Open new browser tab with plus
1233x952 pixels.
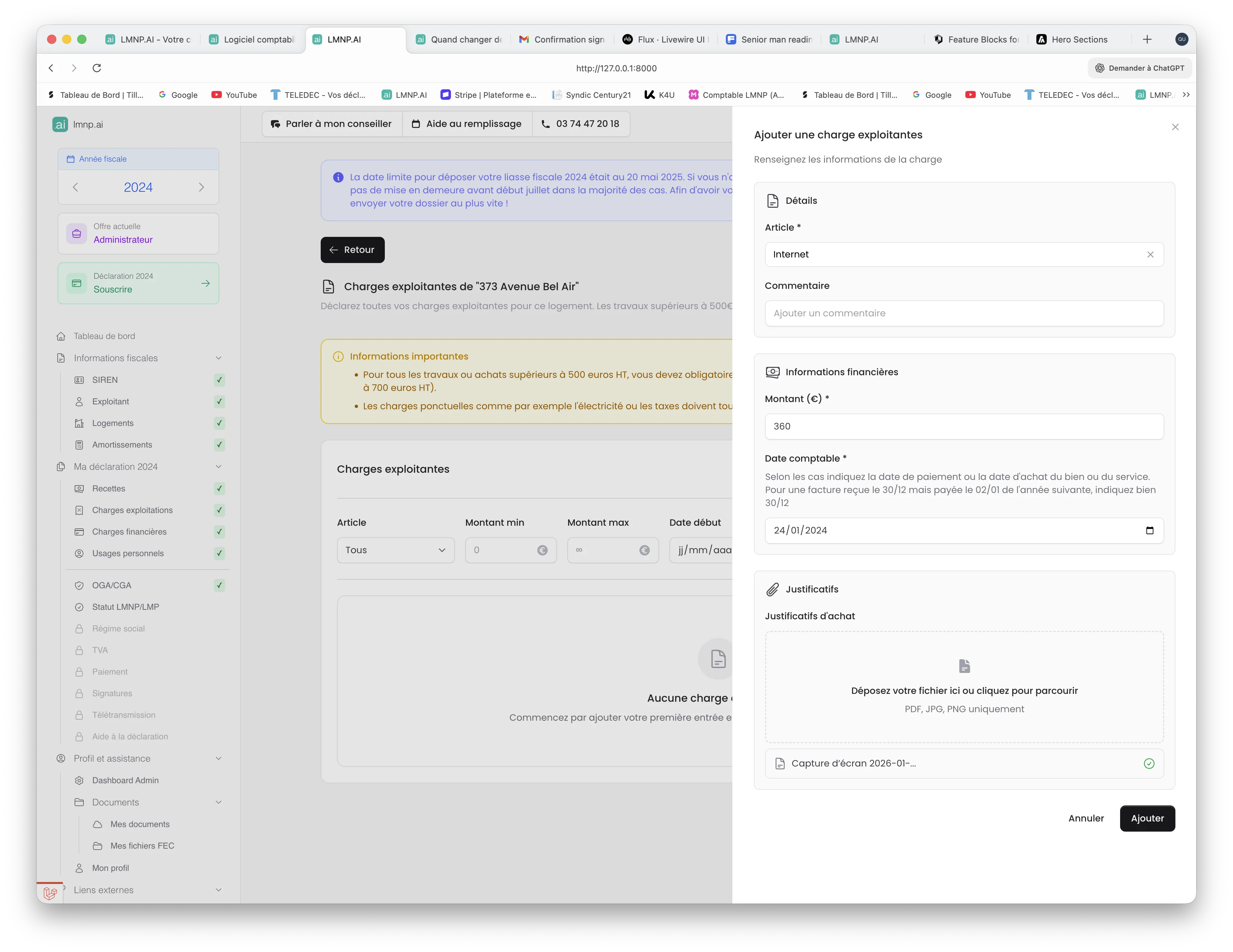click(1147, 40)
